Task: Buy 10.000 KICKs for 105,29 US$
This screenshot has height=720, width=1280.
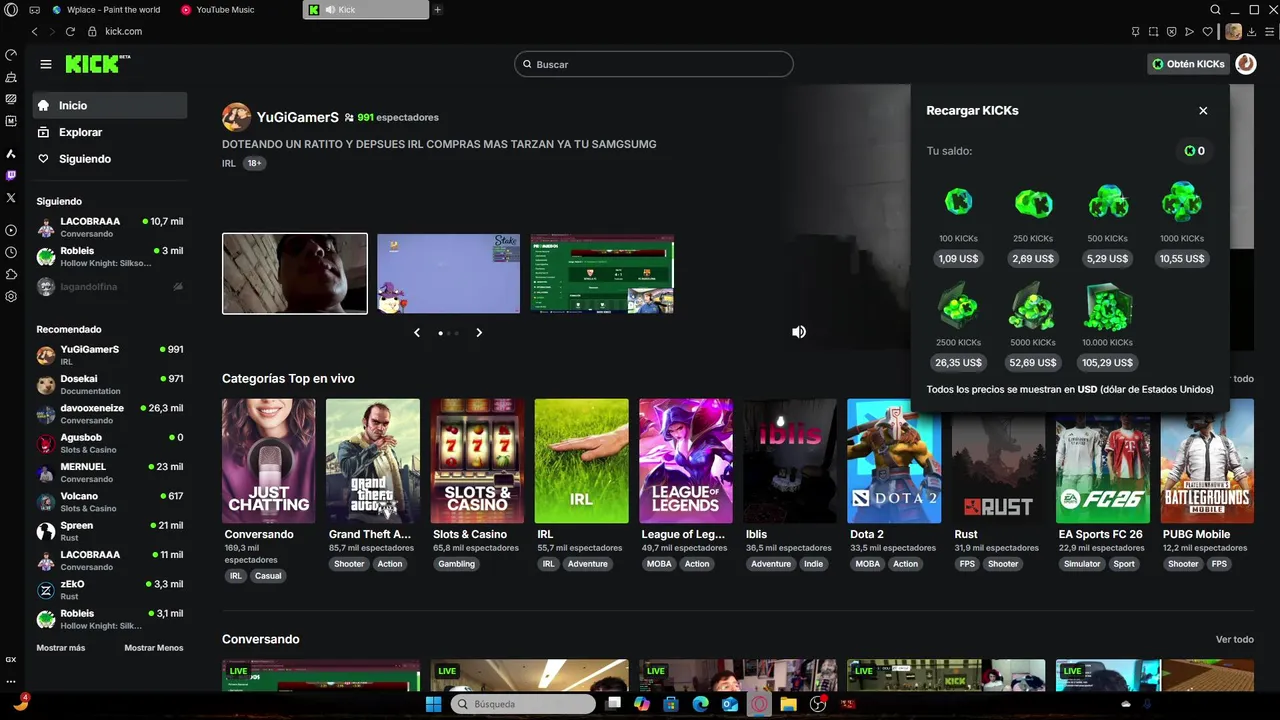Action: coord(1107,362)
